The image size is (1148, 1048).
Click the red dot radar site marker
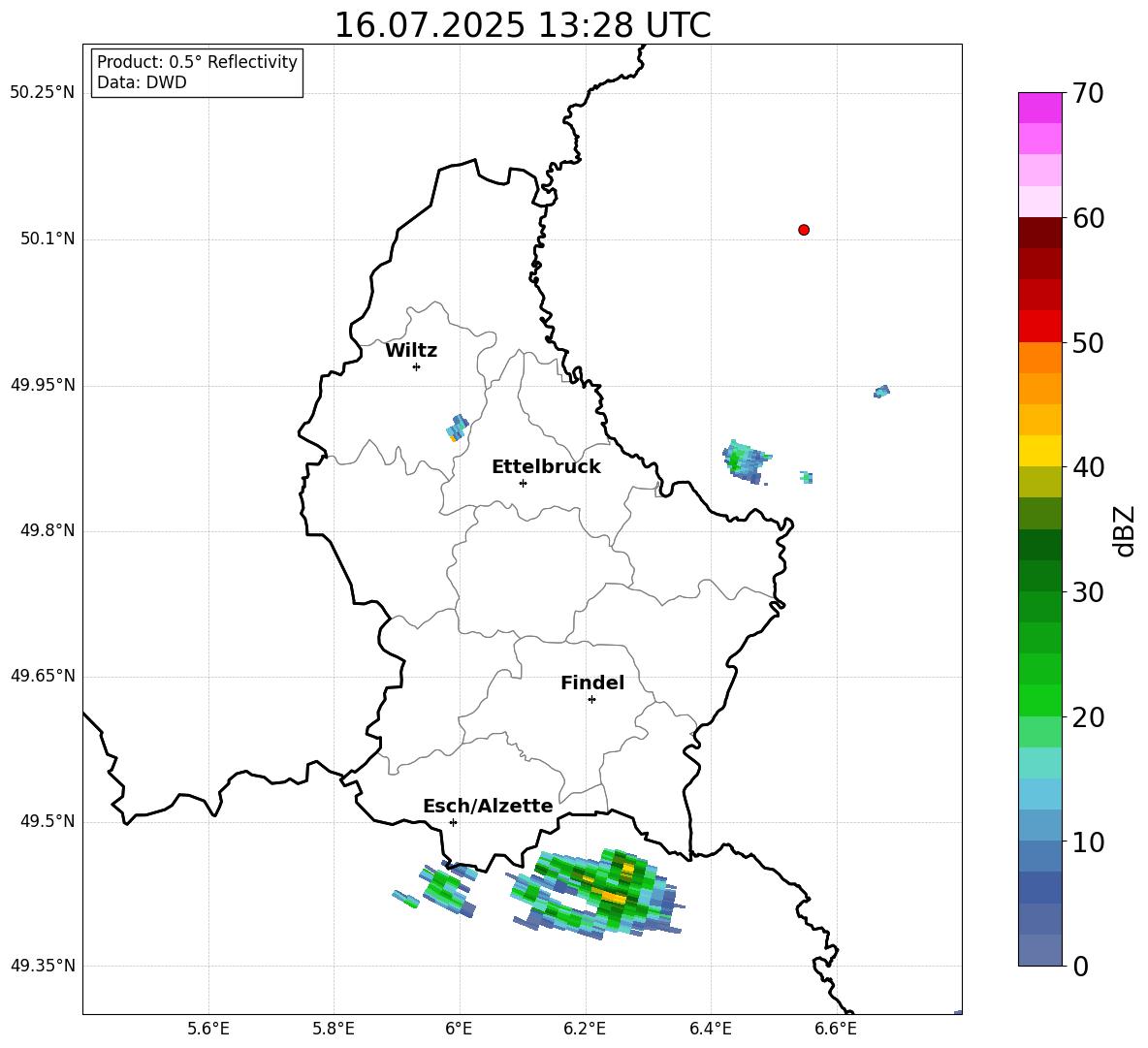pyautogui.click(x=804, y=230)
